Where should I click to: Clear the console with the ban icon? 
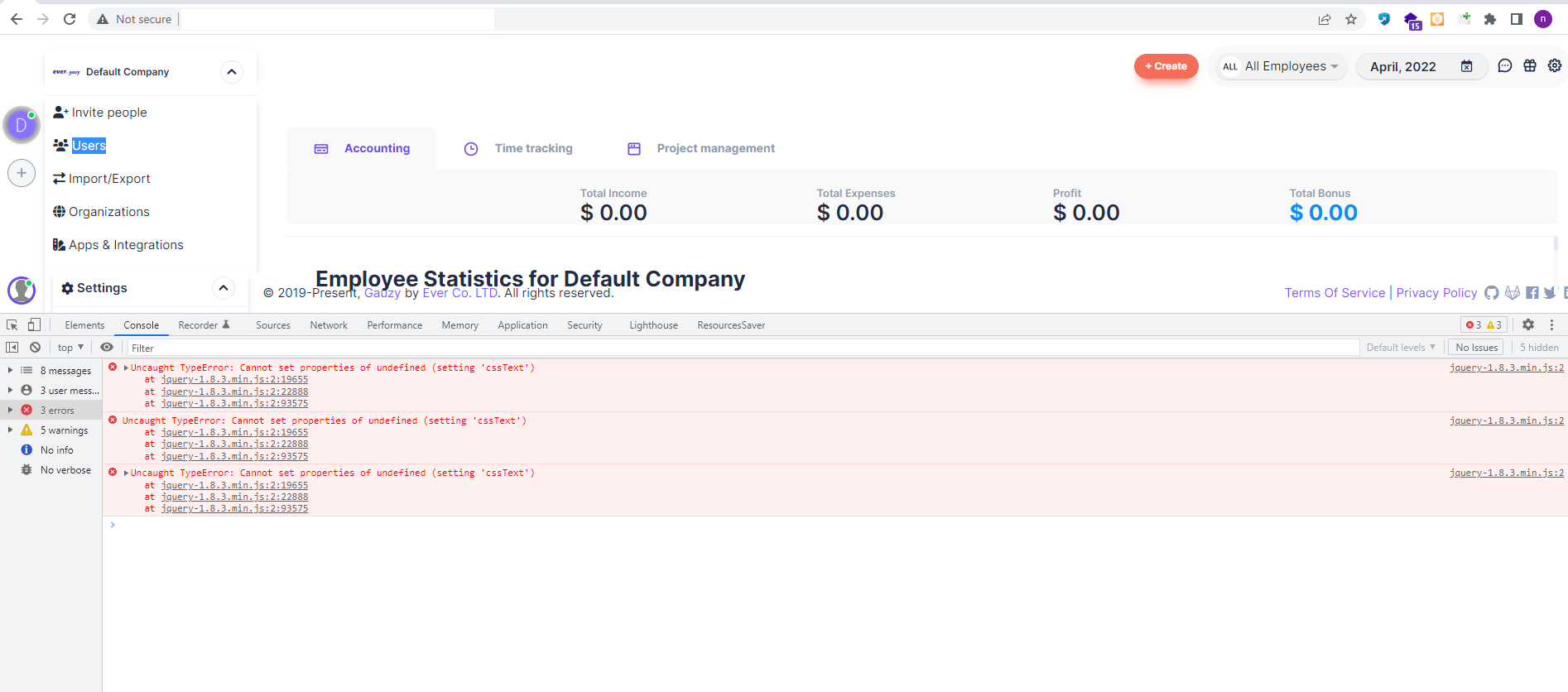35,348
